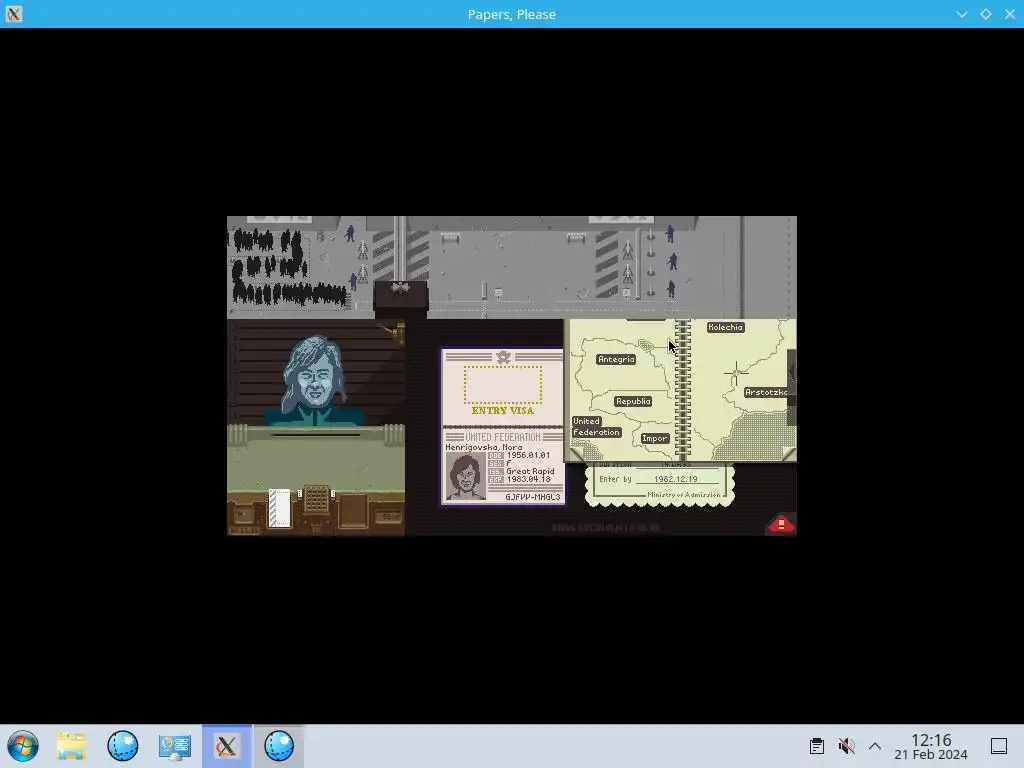Open the clock showing 12:16

click(931, 746)
